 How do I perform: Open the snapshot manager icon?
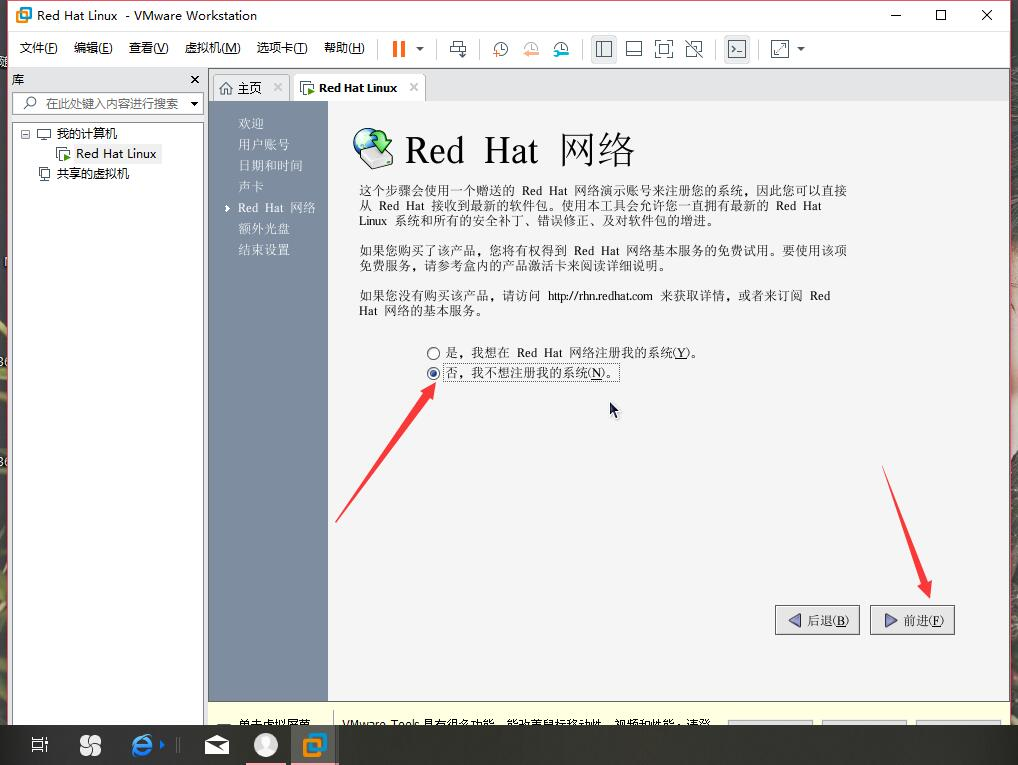click(x=561, y=49)
